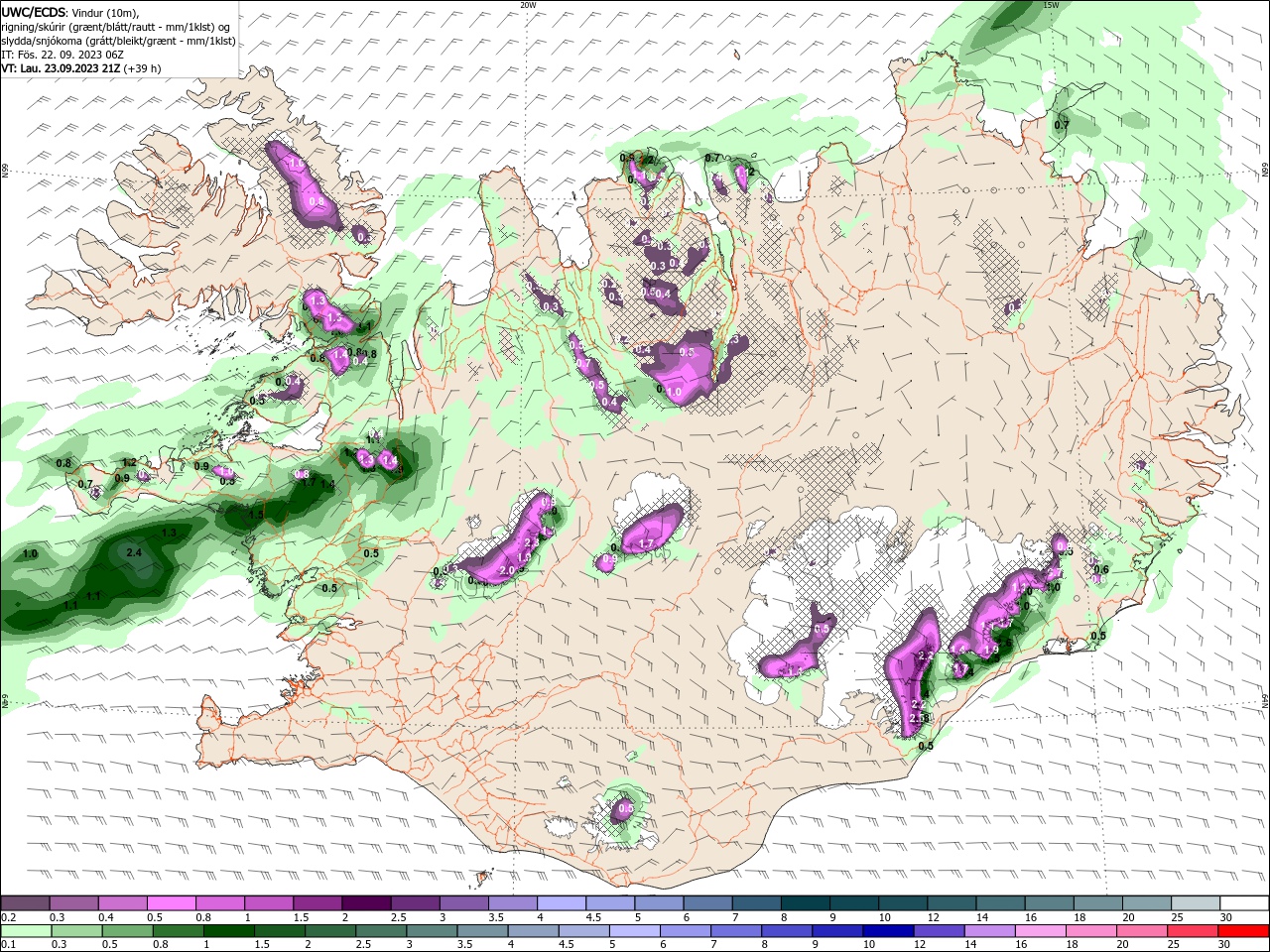
Task: Click the white snow legend swatch after 30
Action: point(1245,902)
